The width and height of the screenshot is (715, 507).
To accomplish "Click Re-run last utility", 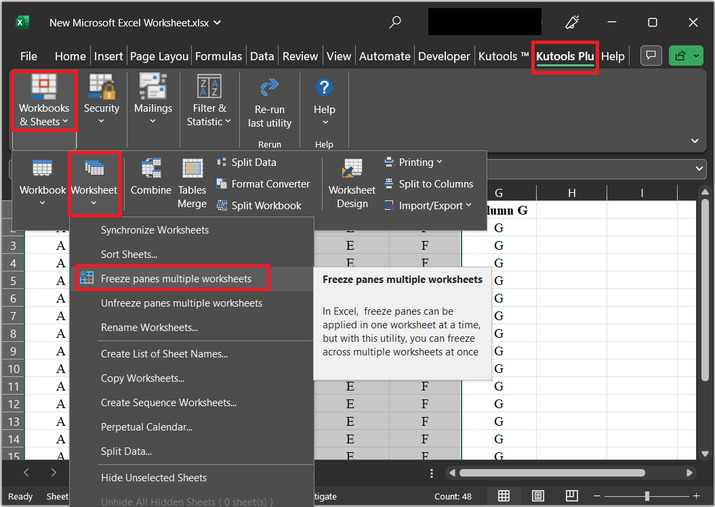I will 269,103.
